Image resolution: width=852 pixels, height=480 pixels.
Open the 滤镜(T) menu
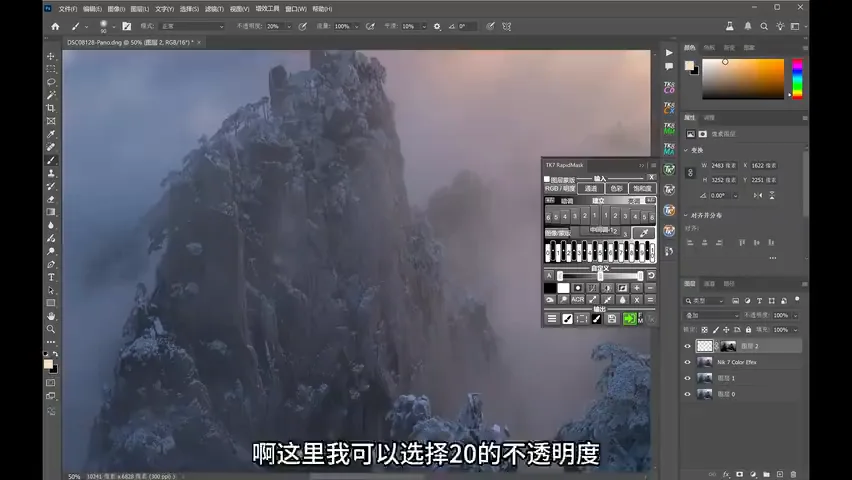click(214, 9)
